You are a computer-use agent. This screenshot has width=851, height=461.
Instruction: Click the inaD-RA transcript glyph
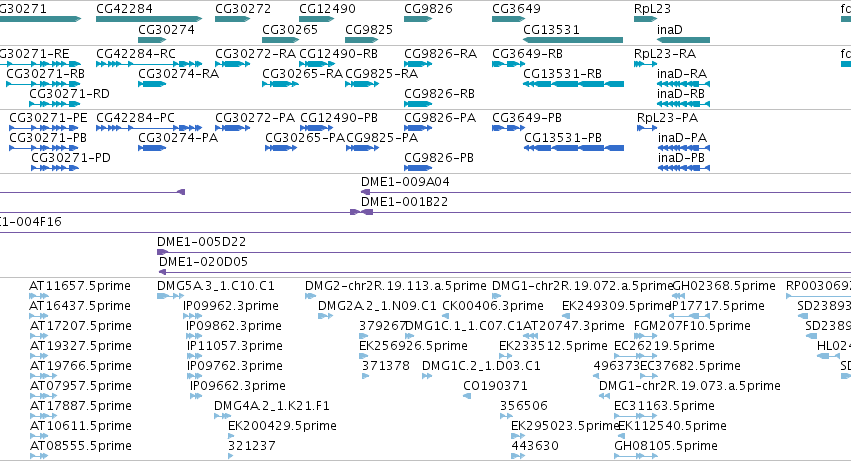[x=683, y=84]
